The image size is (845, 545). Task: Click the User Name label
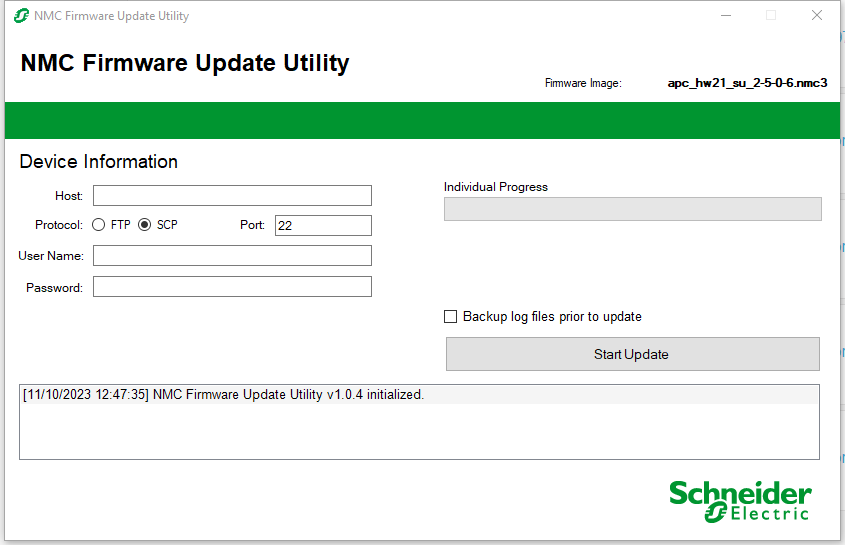click(51, 256)
